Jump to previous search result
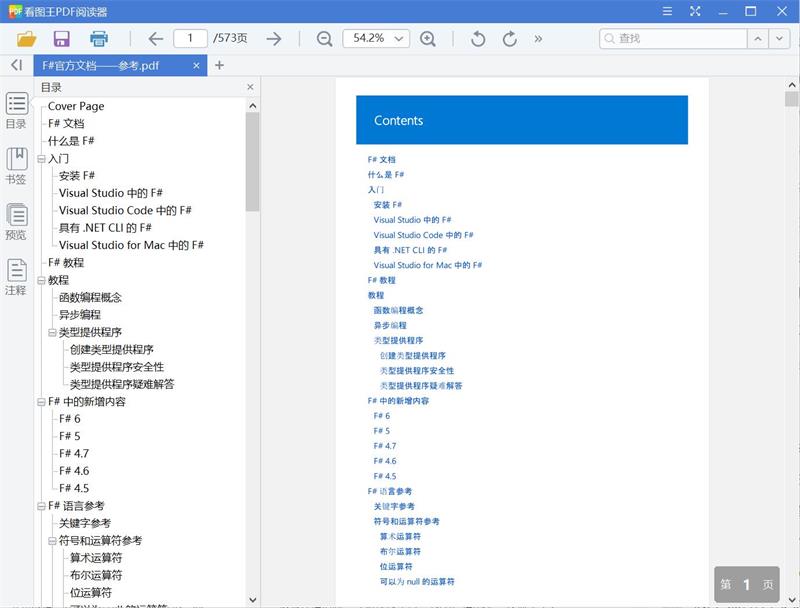800x608 pixels. tap(758, 38)
